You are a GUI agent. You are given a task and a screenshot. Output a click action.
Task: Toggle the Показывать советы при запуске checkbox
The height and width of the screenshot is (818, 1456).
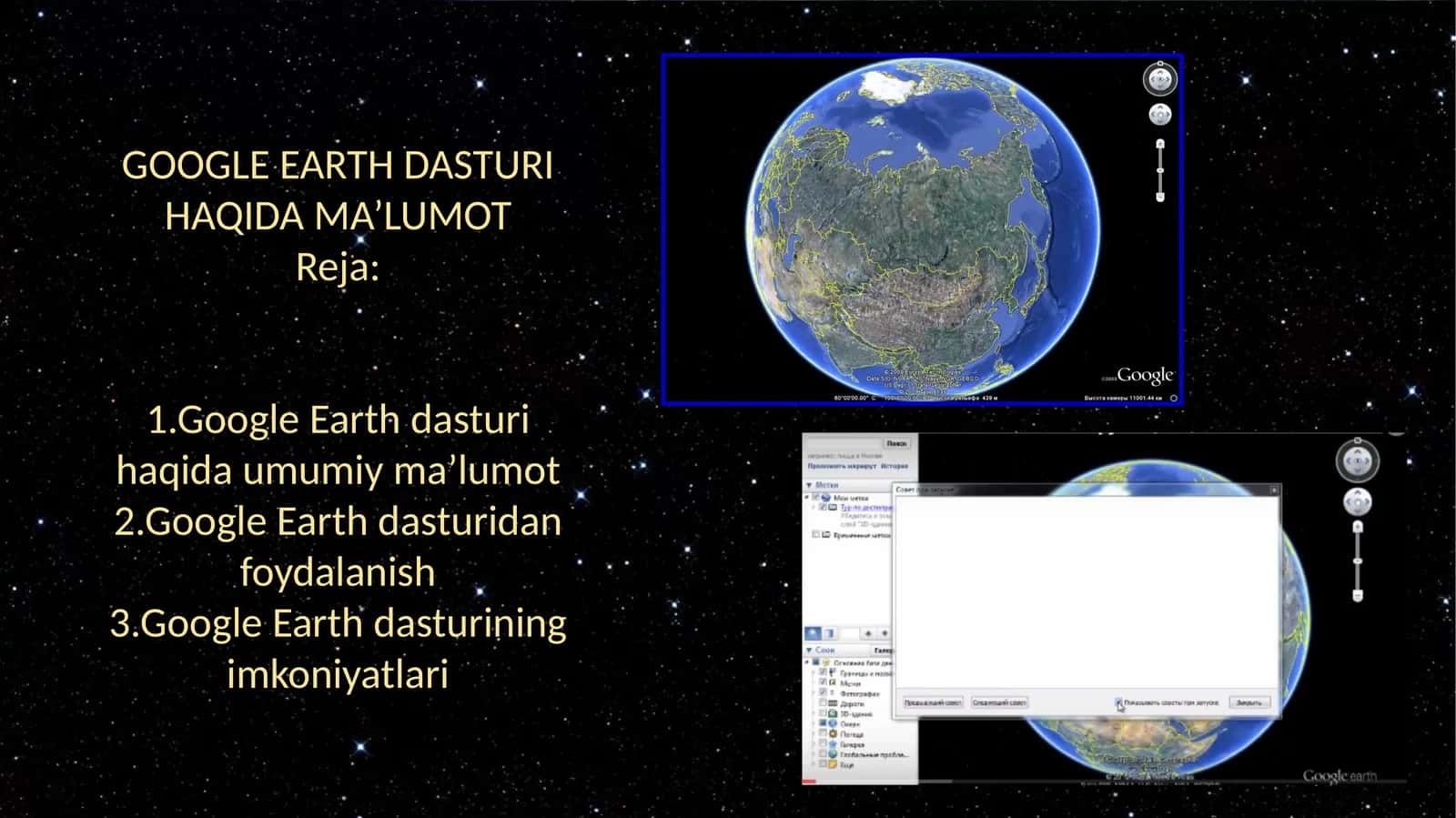click(1118, 702)
